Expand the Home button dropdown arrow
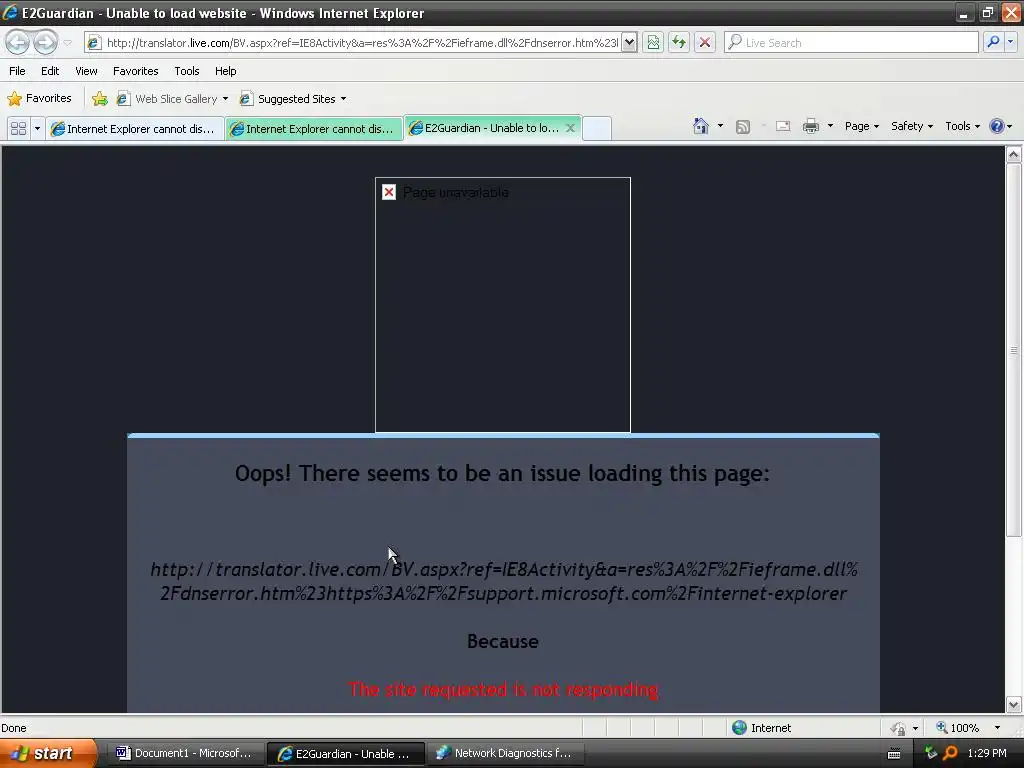Image resolution: width=1024 pixels, height=768 pixels. (x=720, y=126)
